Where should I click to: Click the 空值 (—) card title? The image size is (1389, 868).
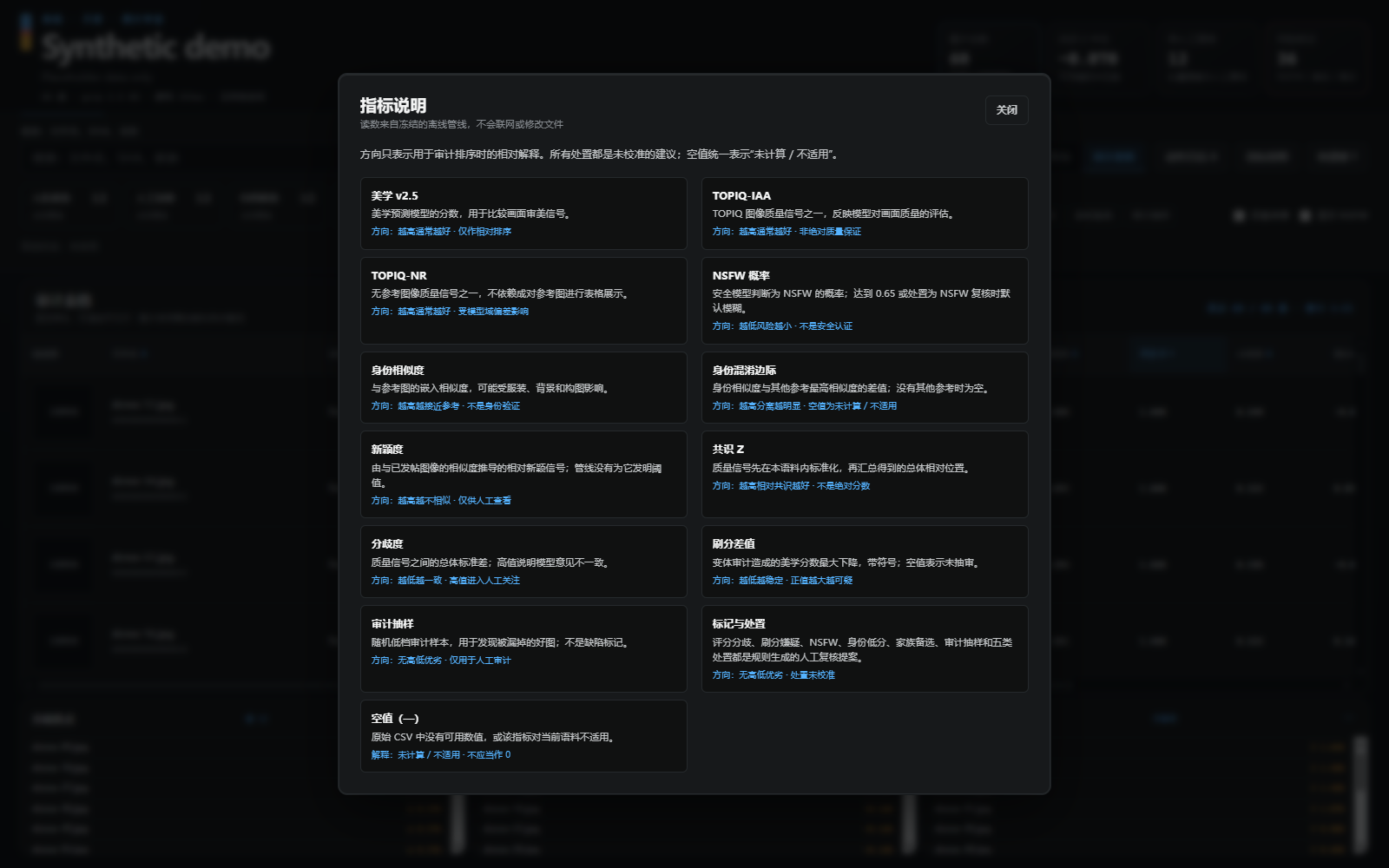(395, 719)
